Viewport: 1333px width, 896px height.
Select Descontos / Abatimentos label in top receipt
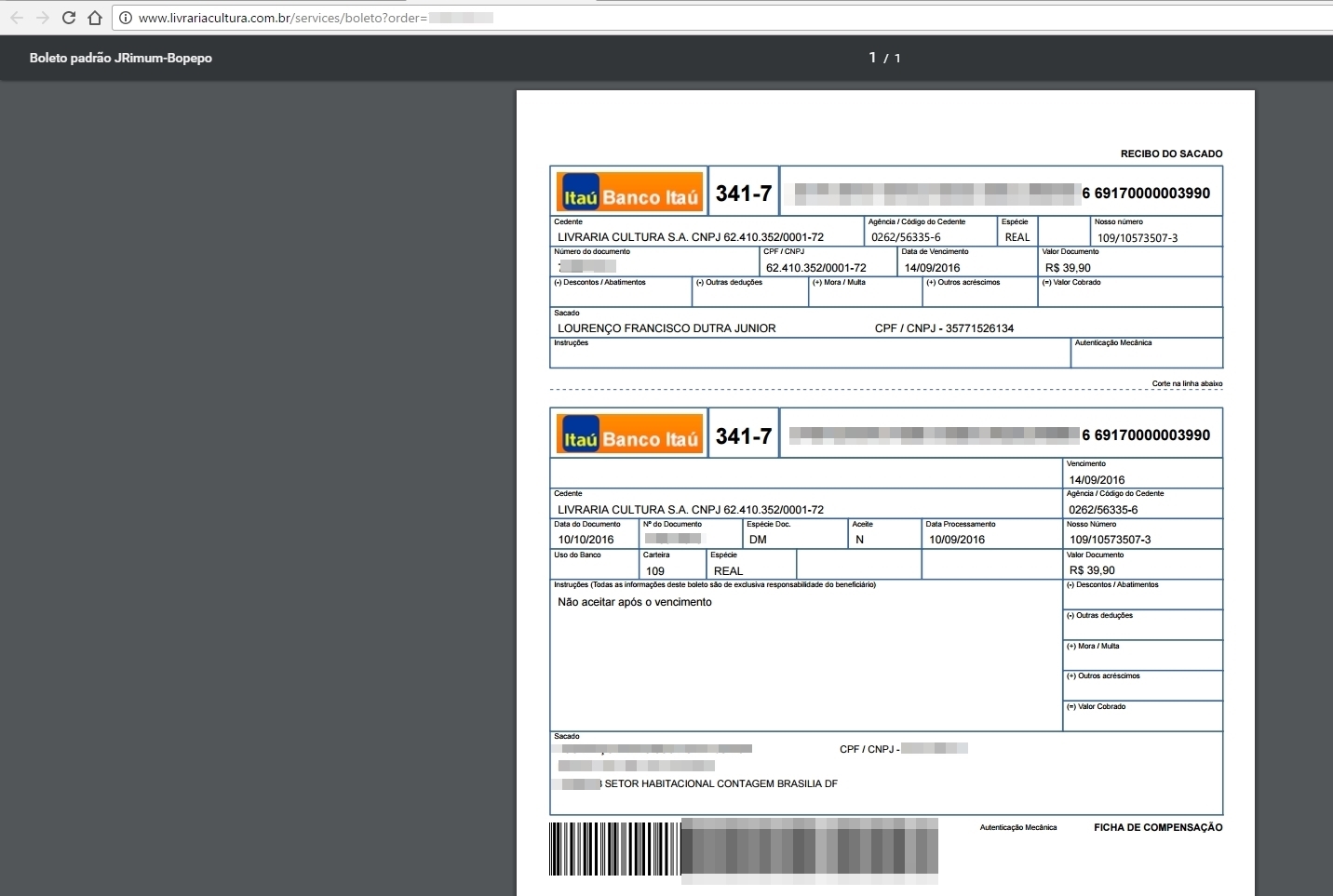[x=599, y=282]
